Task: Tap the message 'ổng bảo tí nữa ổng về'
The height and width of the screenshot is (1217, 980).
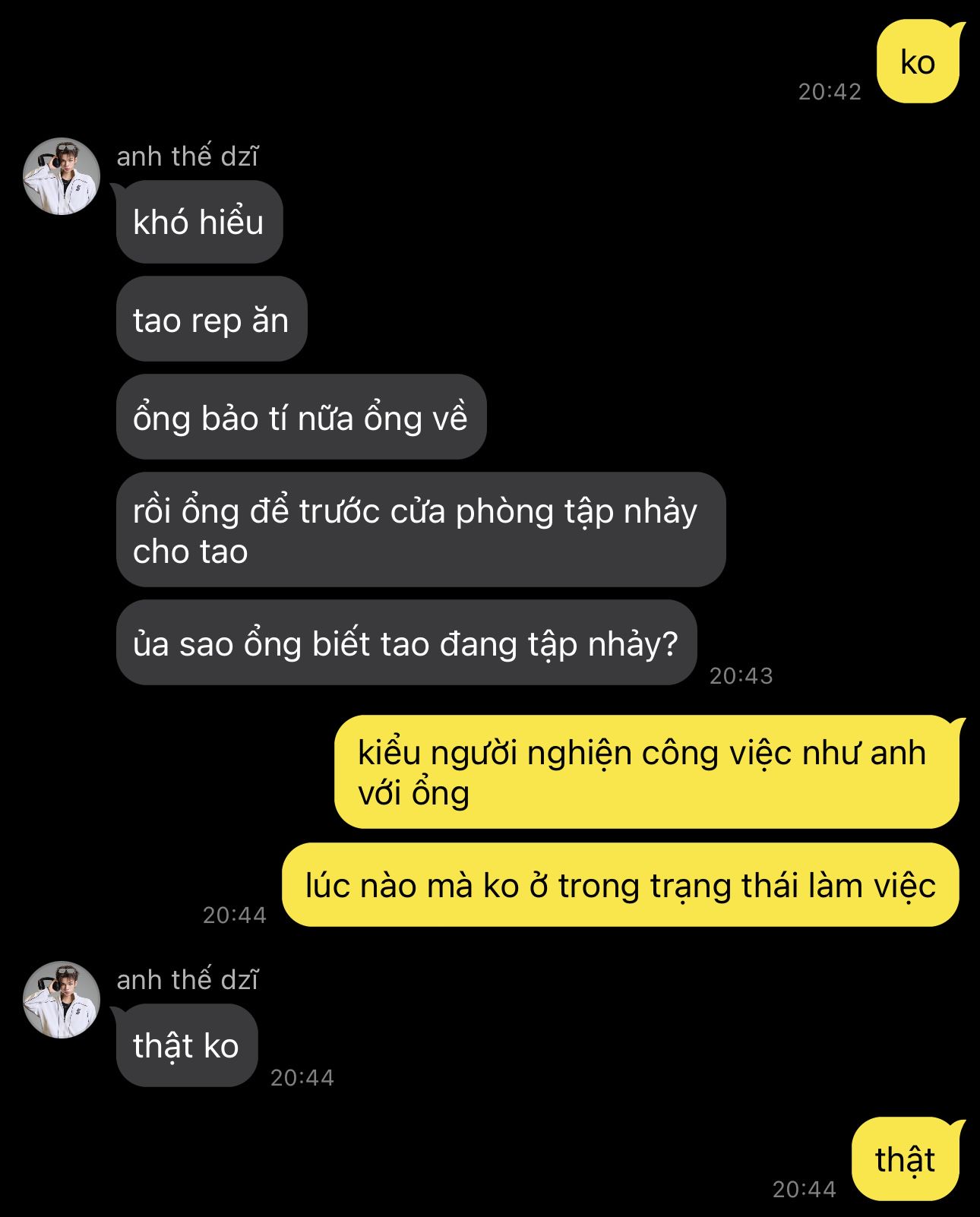Action: click(x=301, y=416)
